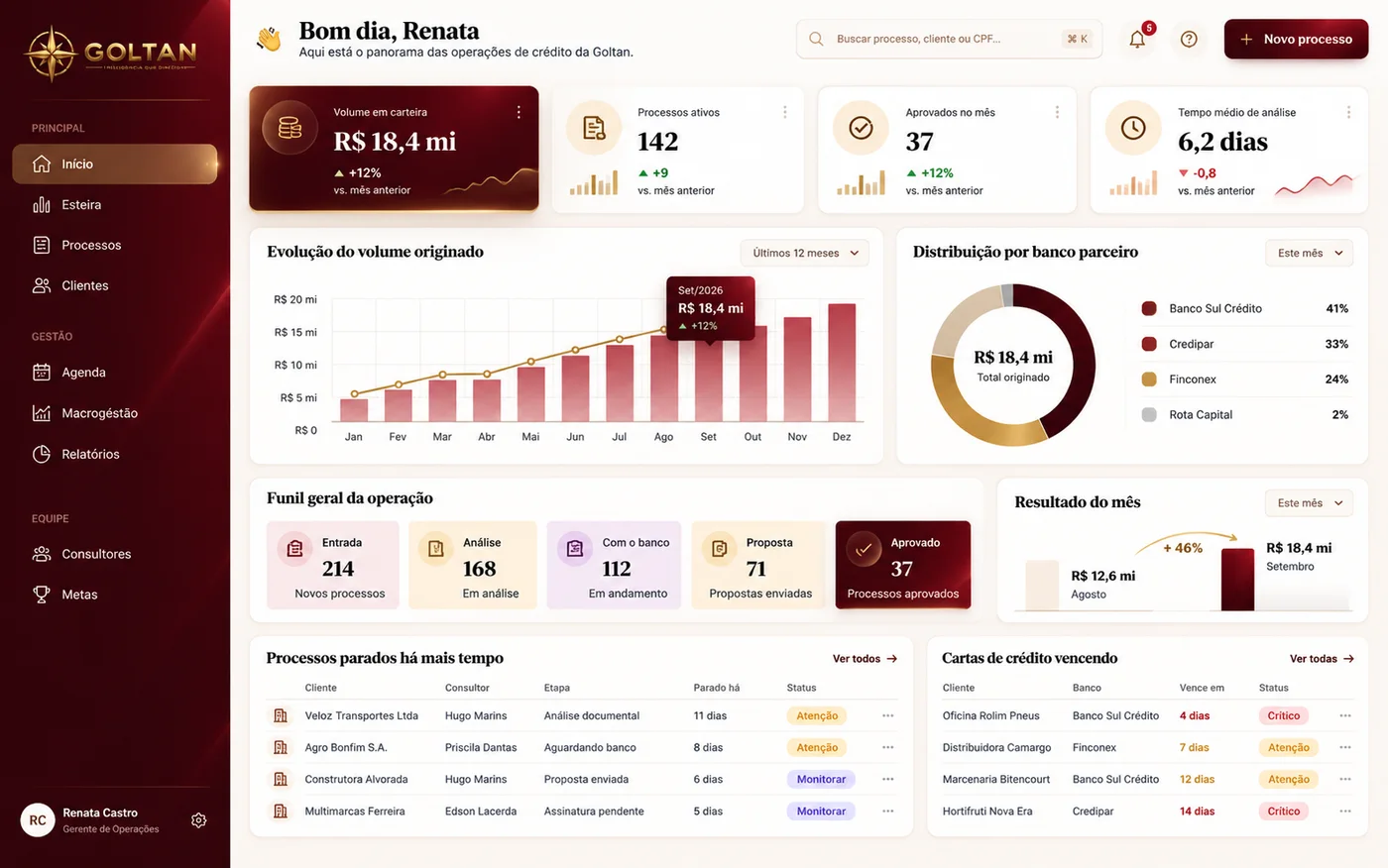
Task: Click Atenção status badge for Veloz Transportes
Action: (x=818, y=715)
